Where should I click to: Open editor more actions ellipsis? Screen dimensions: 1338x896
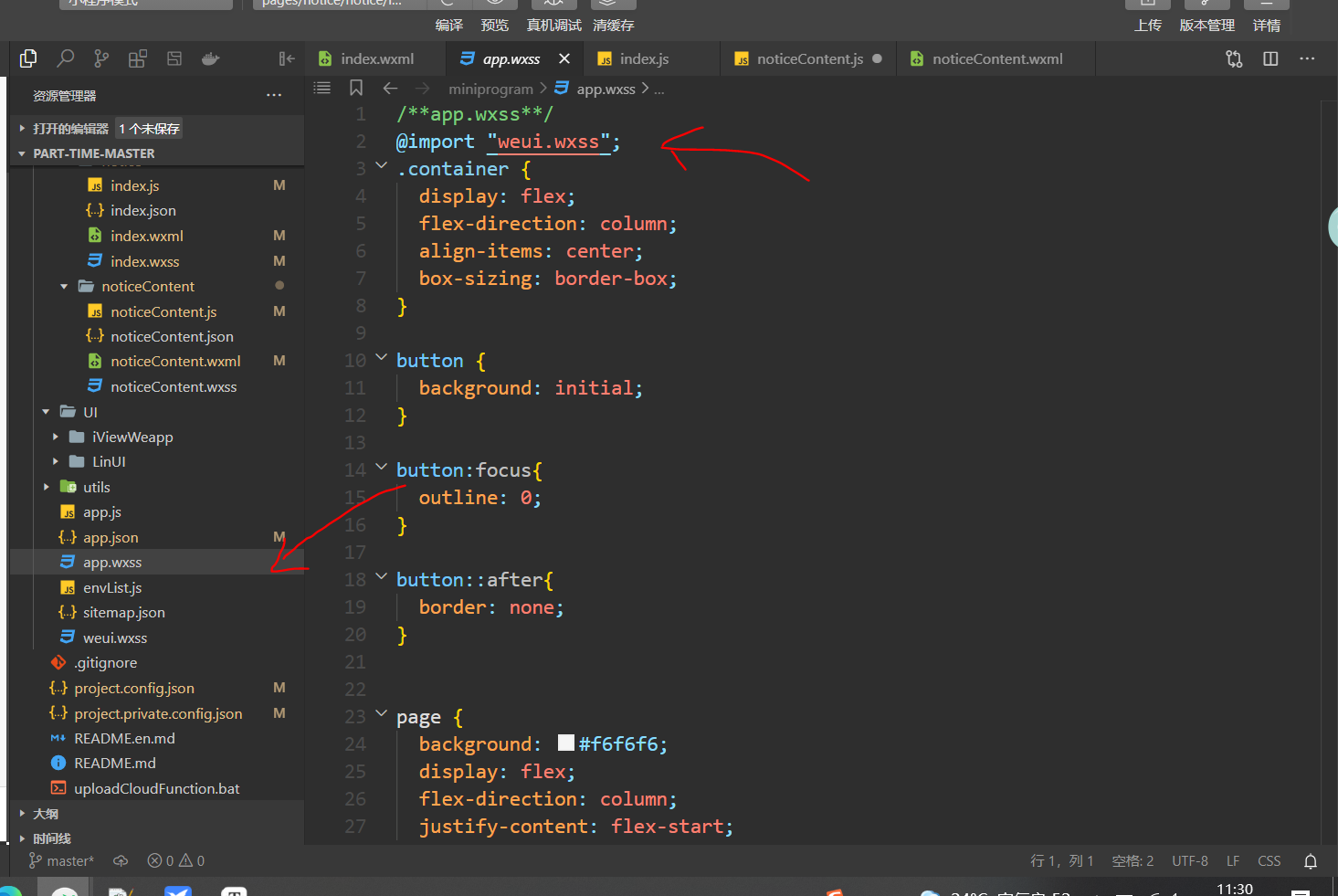(x=1307, y=58)
